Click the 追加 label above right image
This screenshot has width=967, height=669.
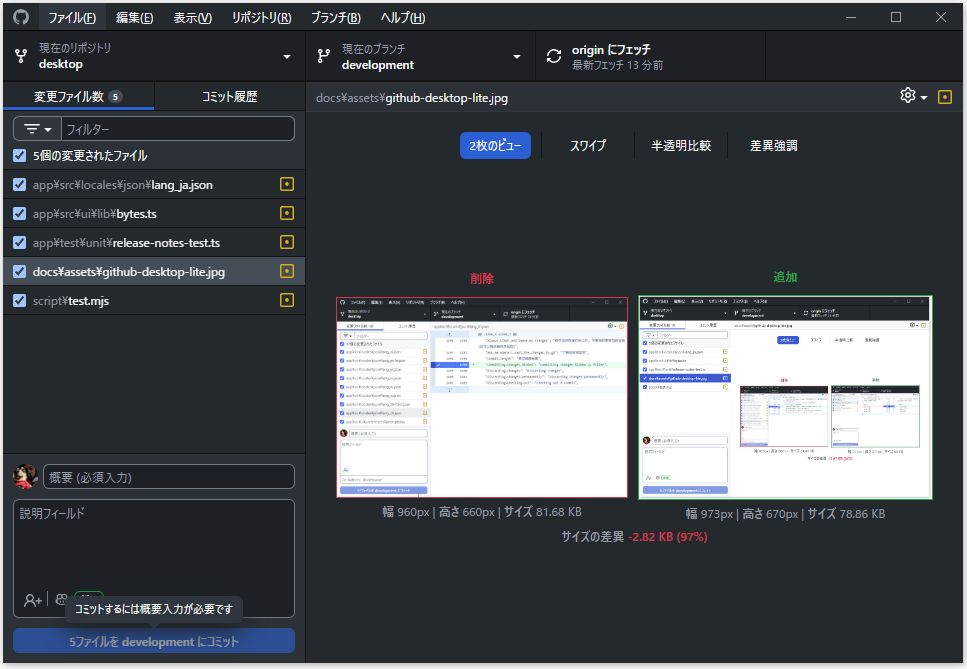click(x=785, y=277)
